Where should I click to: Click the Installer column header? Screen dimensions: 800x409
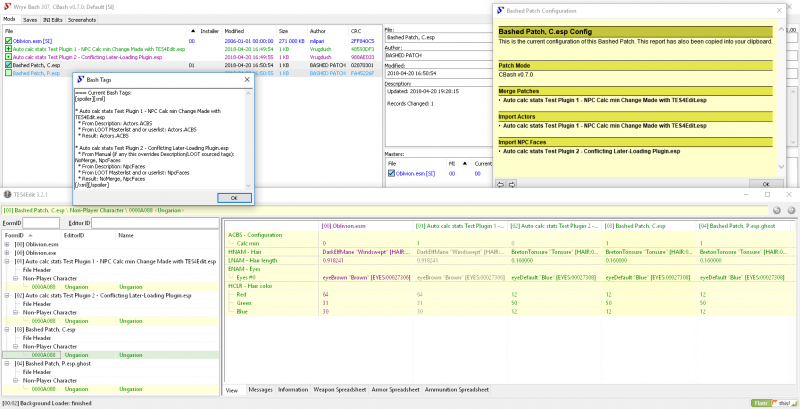point(210,31)
